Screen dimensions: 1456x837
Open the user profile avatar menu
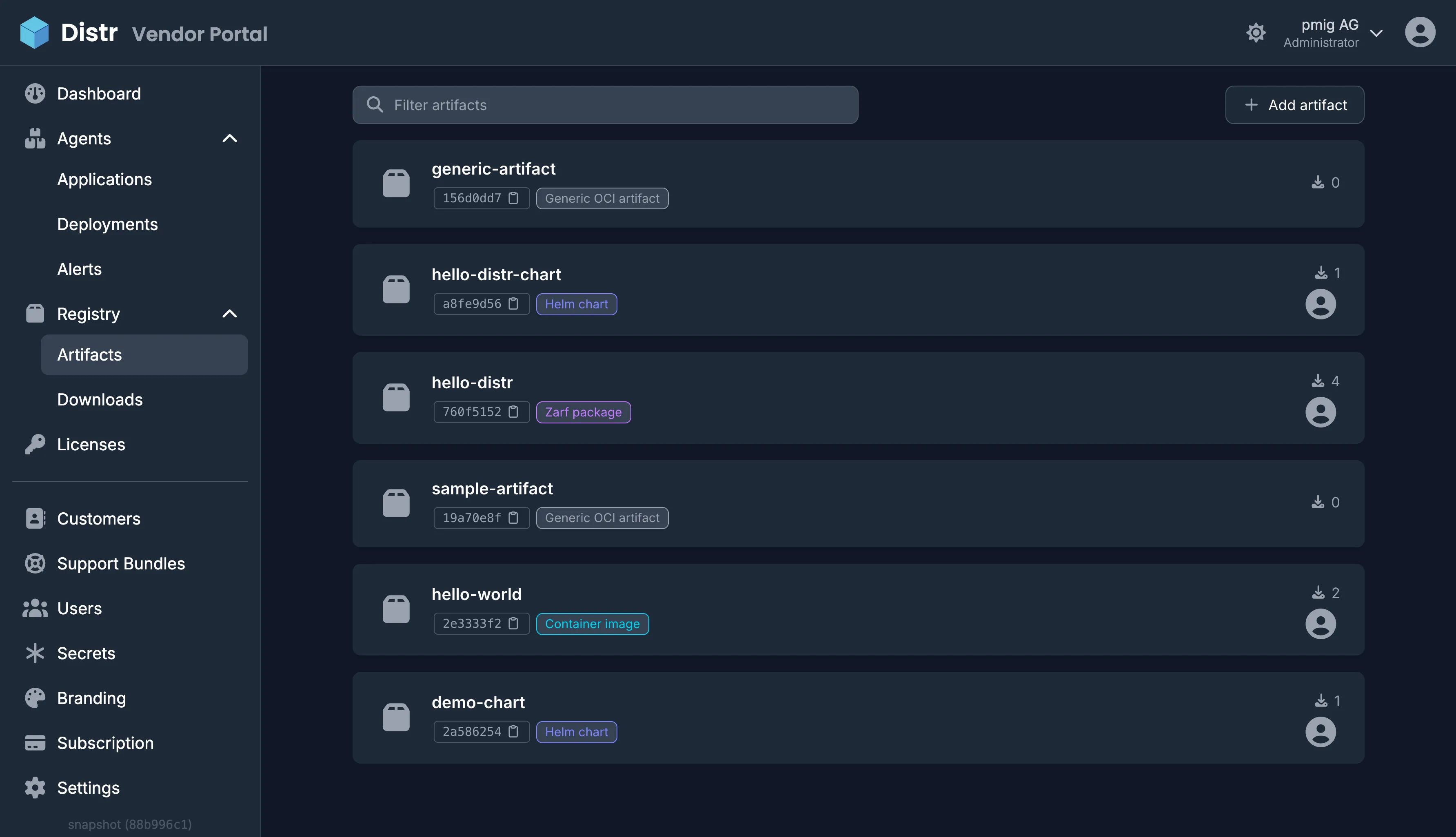(1420, 32)
